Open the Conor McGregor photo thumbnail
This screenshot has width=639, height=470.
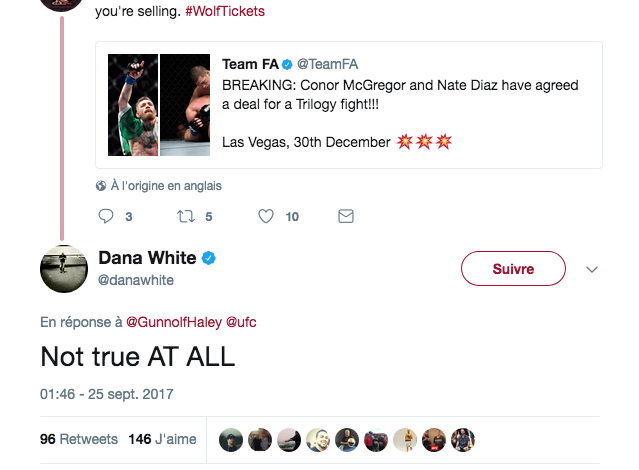[x=133, y=105]
